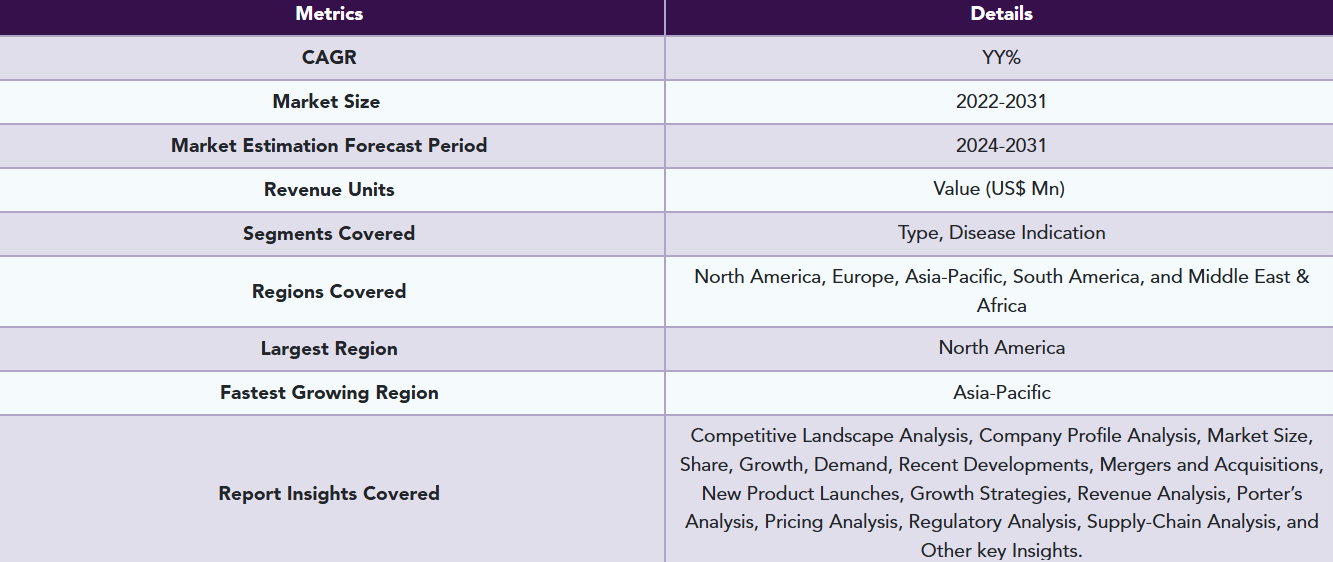Click Type, Disease Indication cell
1333x562 pixels.
pos(1001,233)
